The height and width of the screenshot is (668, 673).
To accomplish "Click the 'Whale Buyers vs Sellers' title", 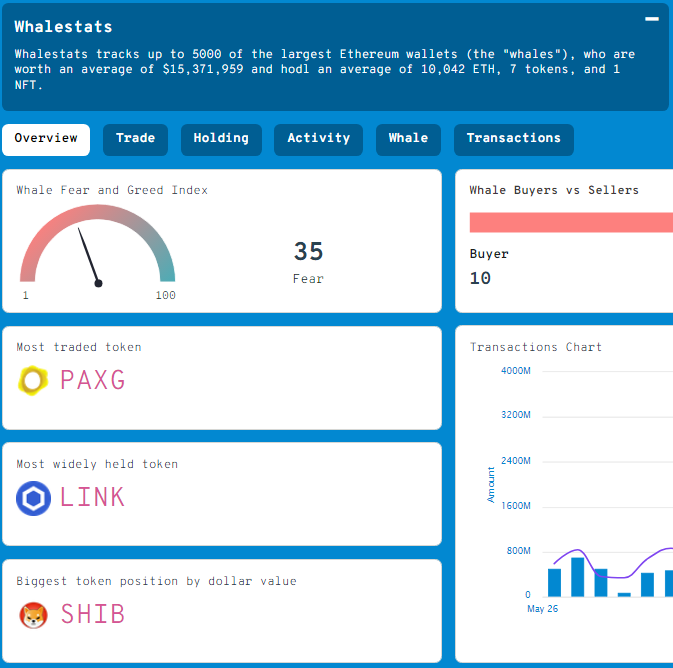I will click(x=554, y=190).
